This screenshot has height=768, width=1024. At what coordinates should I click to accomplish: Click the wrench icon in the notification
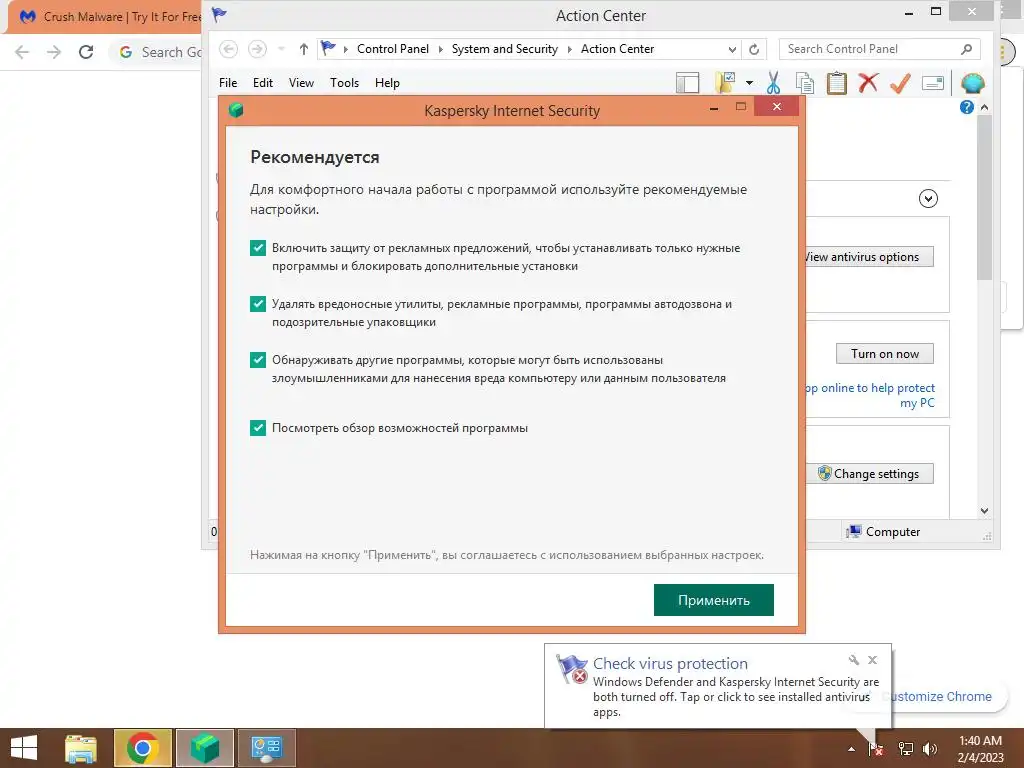(854, 660)
